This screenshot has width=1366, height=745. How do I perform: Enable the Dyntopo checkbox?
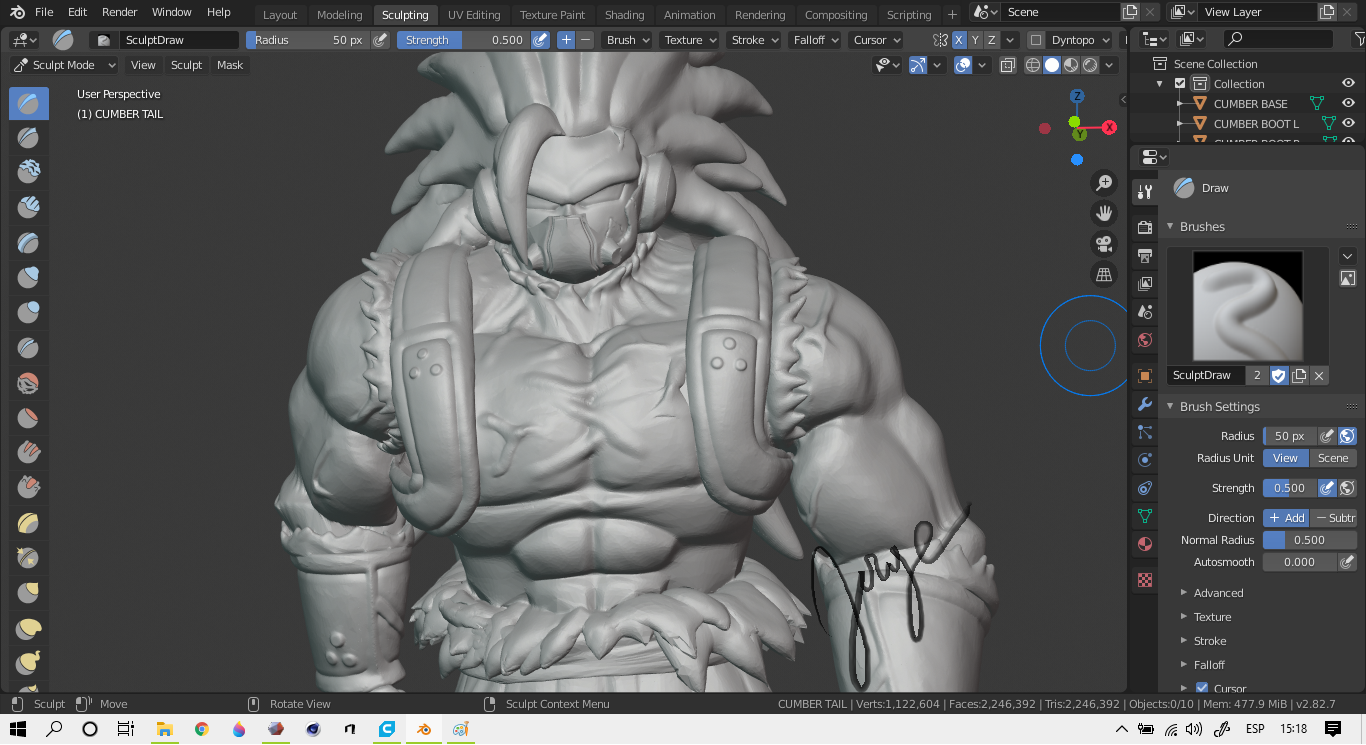[1036, 40]
